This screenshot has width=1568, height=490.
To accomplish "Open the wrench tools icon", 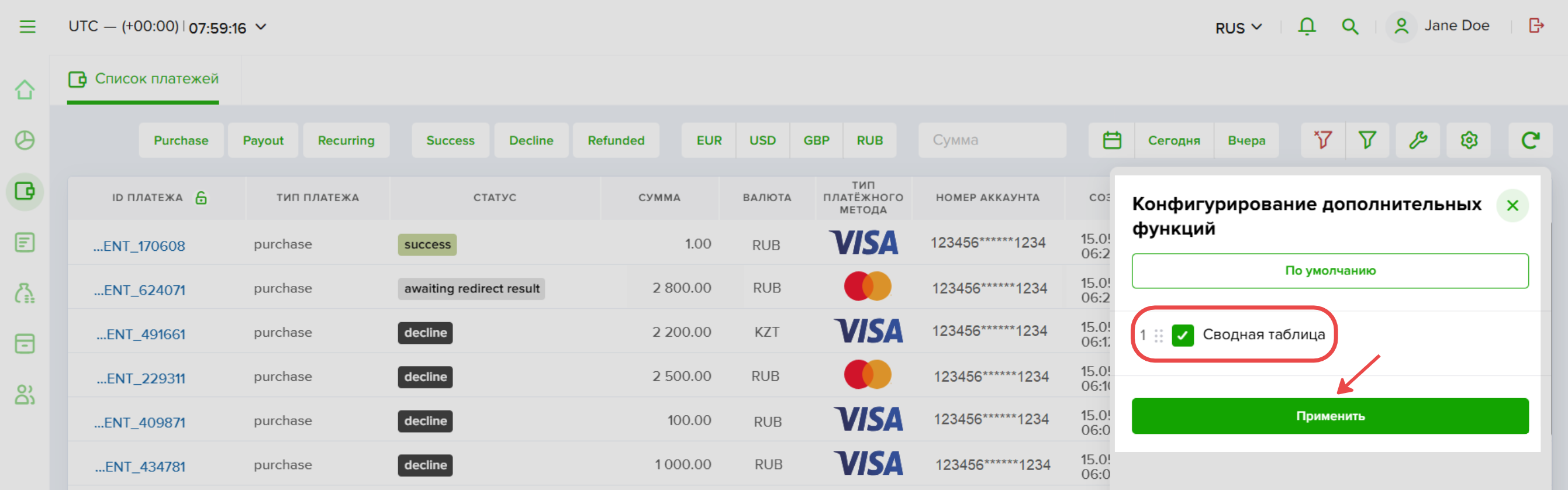I will tap(1418, 140).
